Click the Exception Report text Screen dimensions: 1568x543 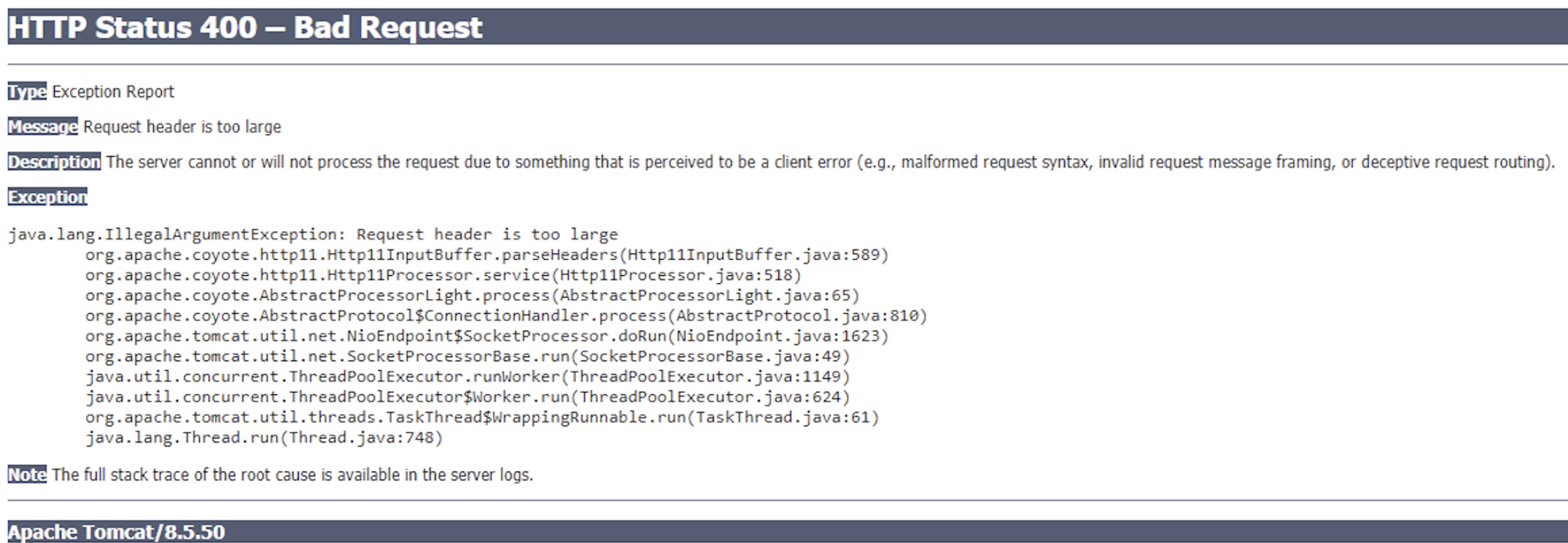(x=113, y=91)
